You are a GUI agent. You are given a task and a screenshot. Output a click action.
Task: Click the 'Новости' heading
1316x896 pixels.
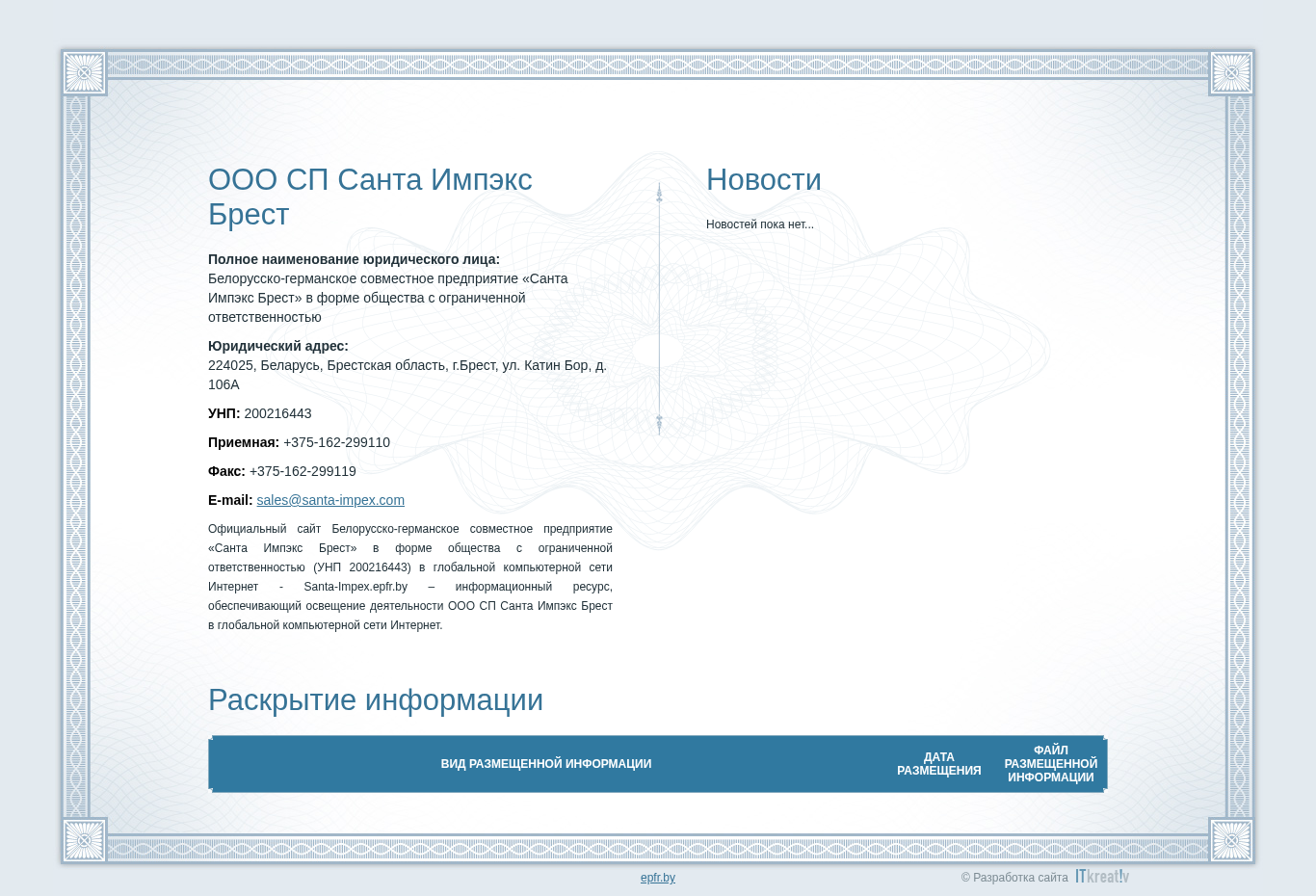tap(764, 180)
